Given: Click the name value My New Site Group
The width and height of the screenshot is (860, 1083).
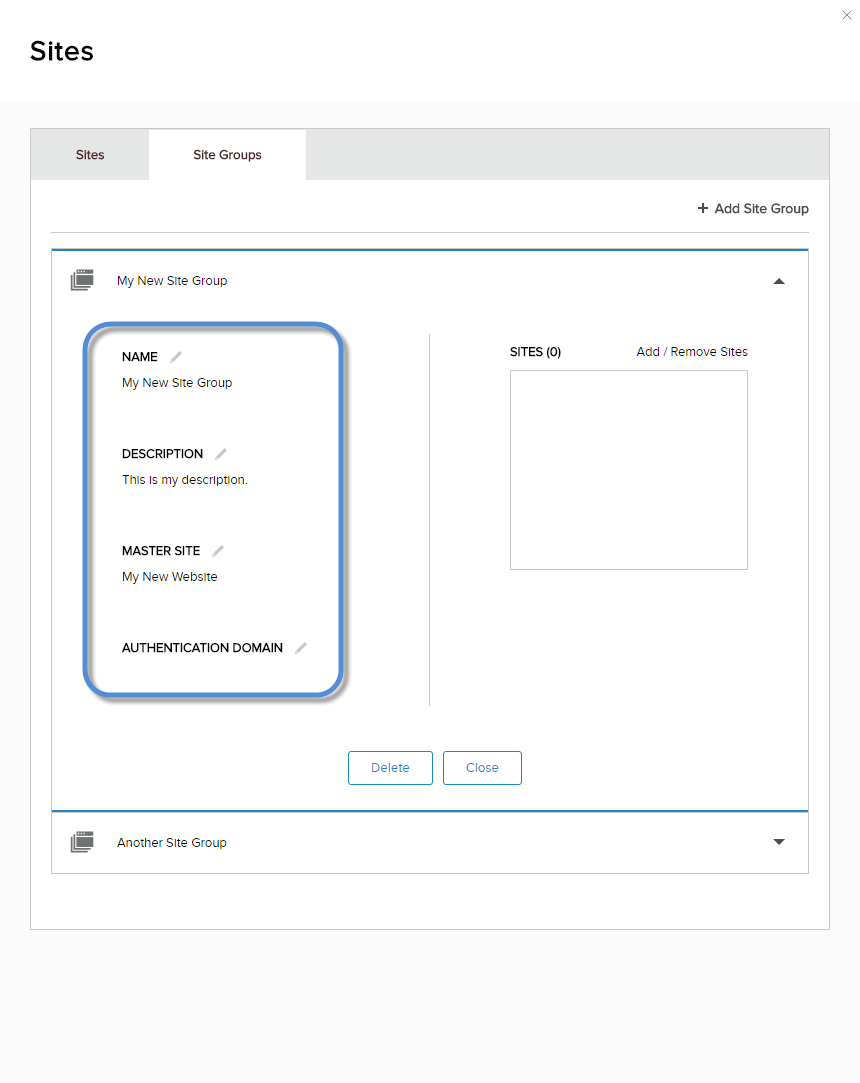Looking at the screenshot, I should coord(177,383).
